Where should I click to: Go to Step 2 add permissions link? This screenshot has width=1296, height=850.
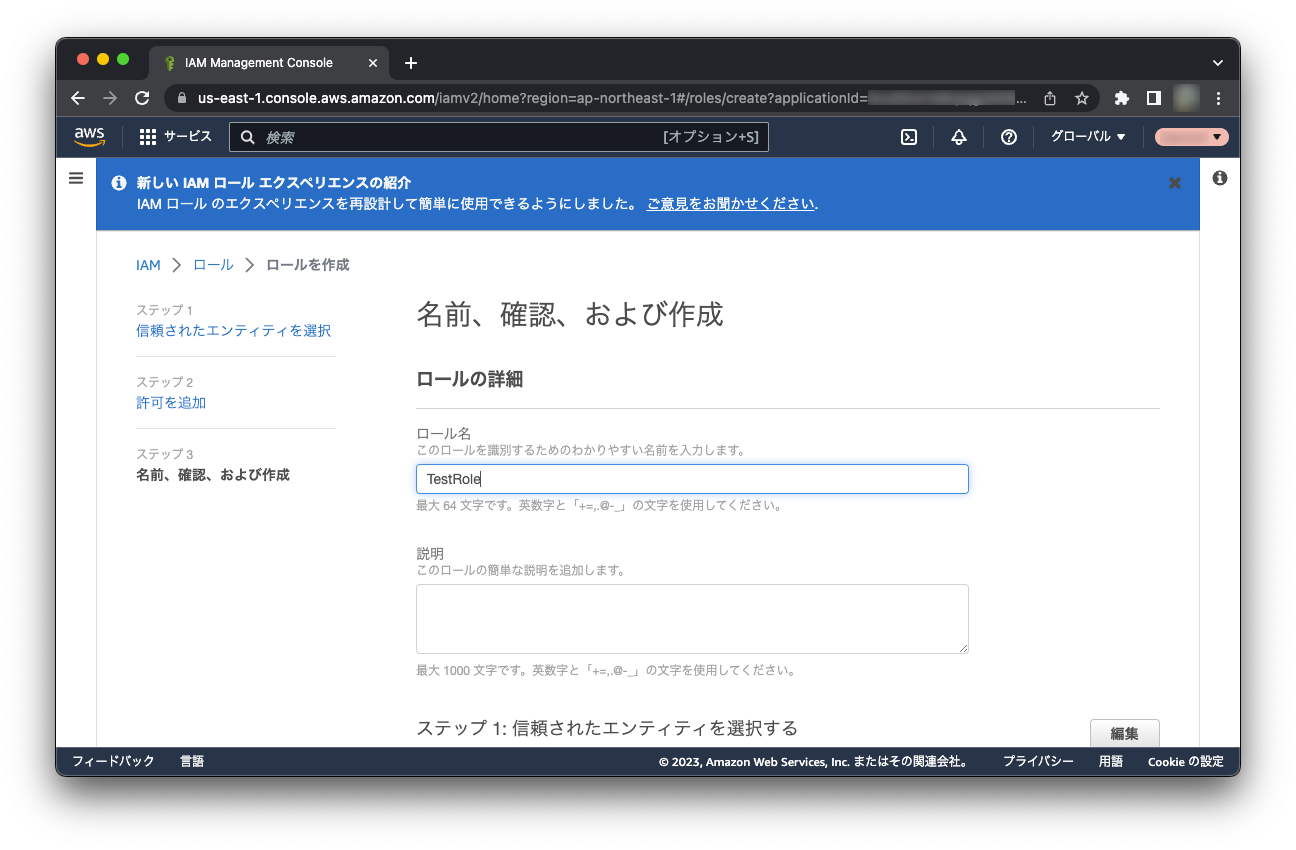click(x=171, y=403)
